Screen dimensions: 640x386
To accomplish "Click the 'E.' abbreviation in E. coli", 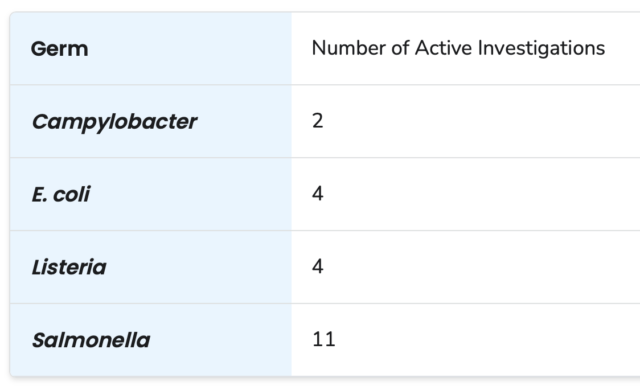I will pos(39,195).
